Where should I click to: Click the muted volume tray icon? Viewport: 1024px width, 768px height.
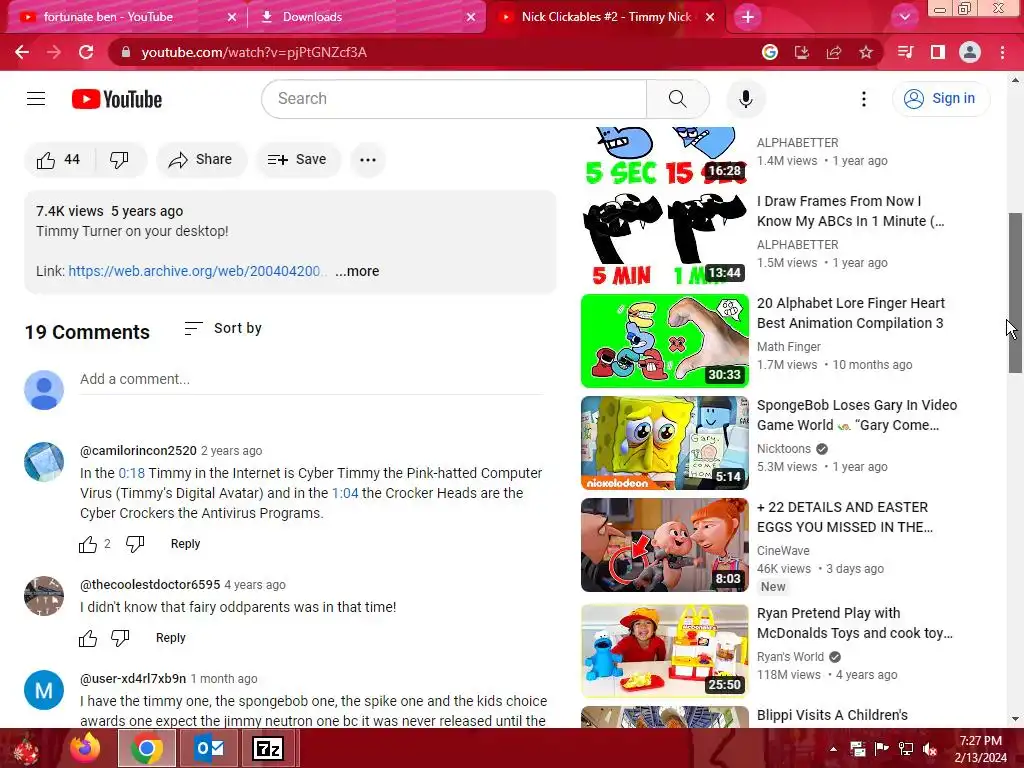pos(931,749)
